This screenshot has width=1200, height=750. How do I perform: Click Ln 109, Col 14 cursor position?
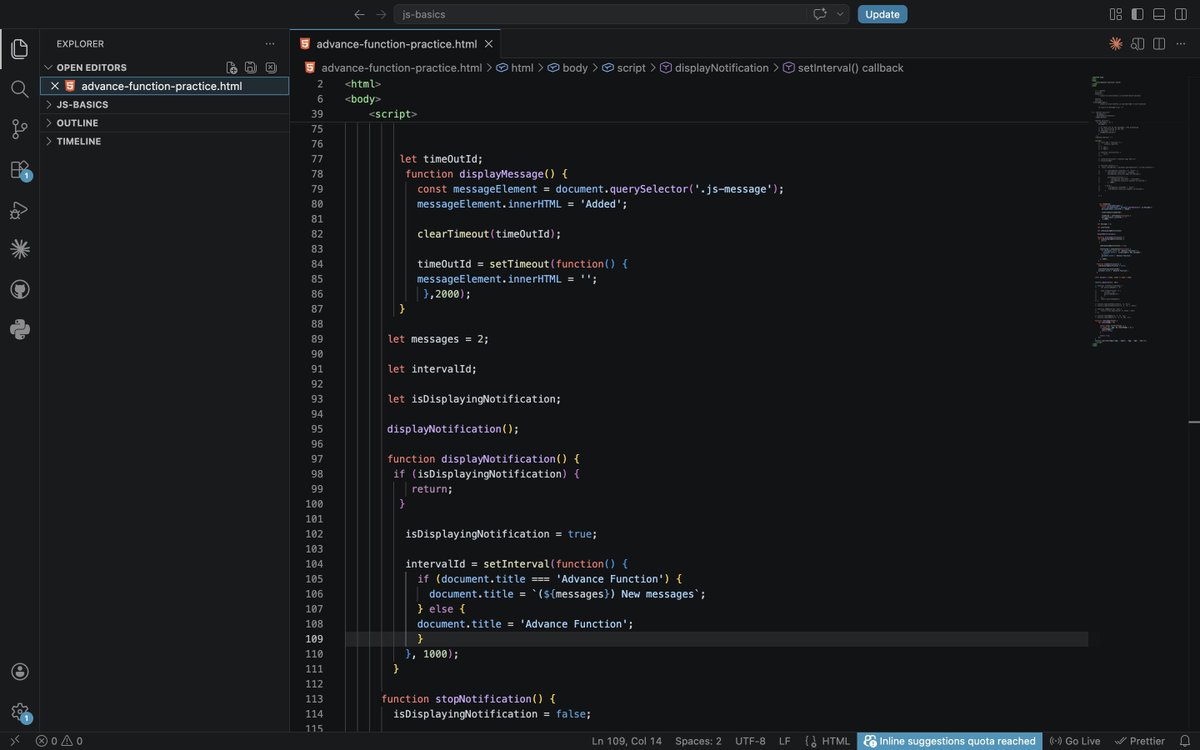click(x=627, y=741)
